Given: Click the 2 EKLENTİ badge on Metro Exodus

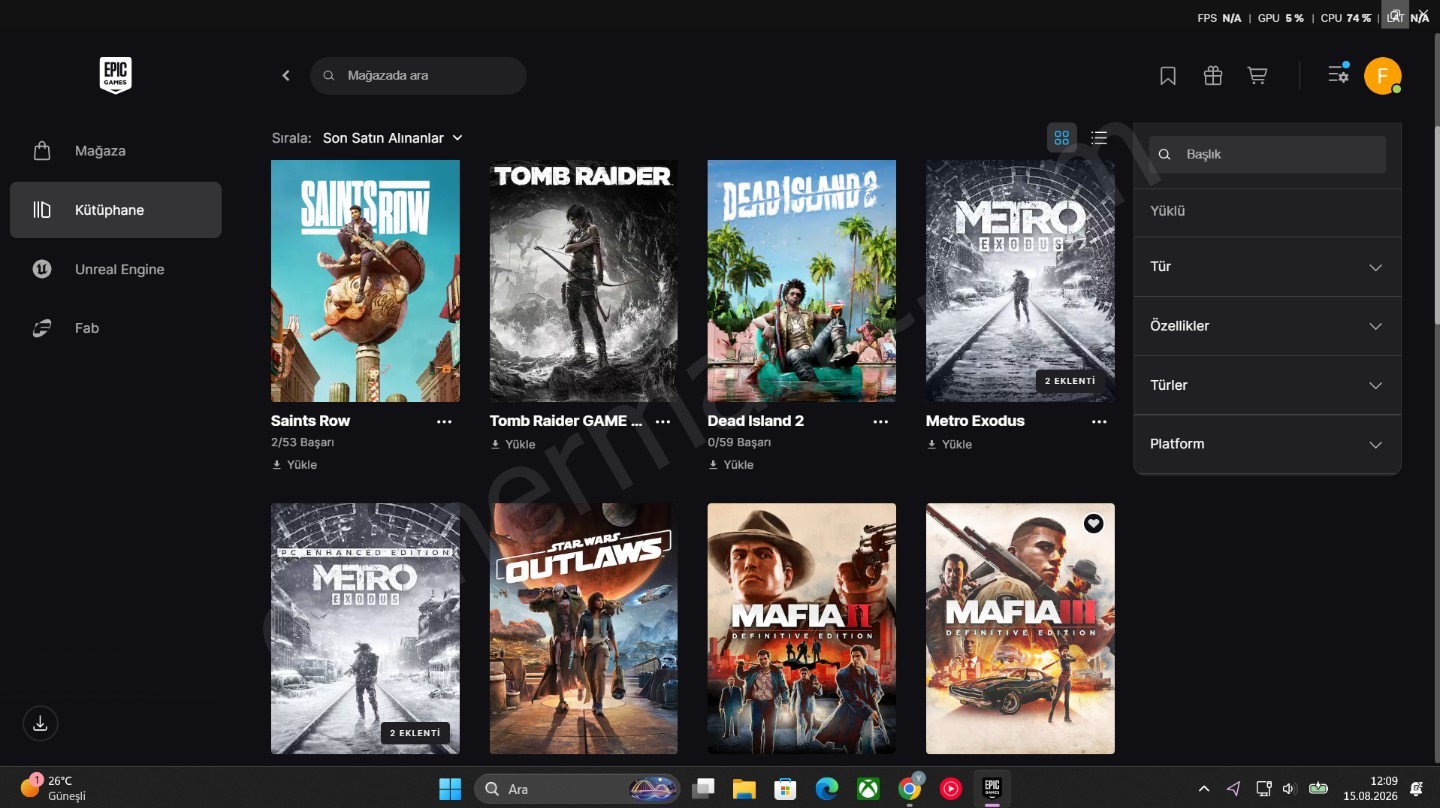Looking at the screenshot, I should (x=1070, y=381).
